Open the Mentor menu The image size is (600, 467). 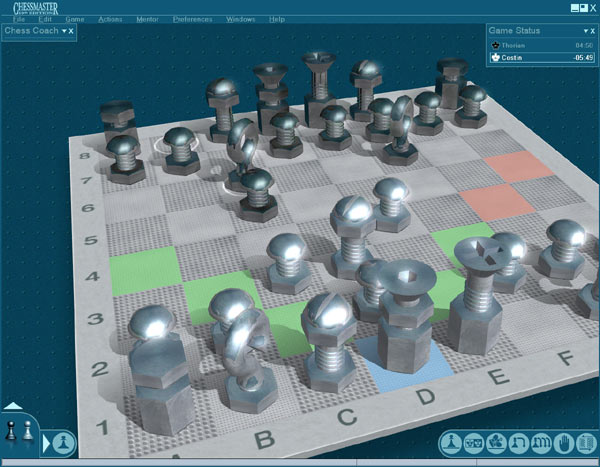147,19
